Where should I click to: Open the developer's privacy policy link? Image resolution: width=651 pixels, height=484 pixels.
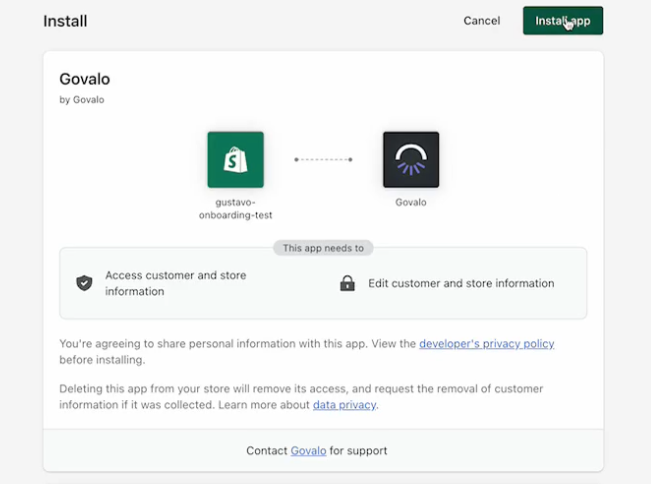click(487, 344)
